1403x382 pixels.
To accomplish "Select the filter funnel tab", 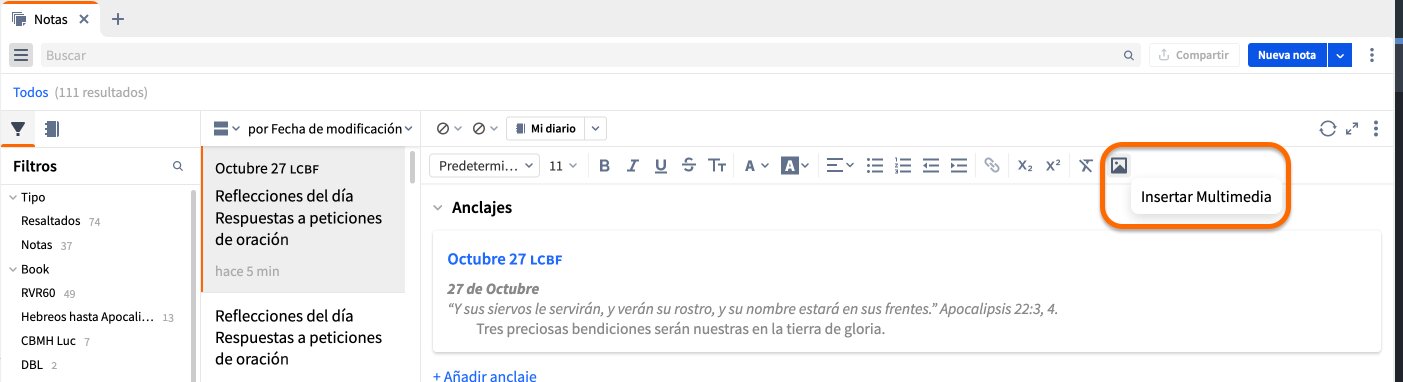I will point(18,128).
